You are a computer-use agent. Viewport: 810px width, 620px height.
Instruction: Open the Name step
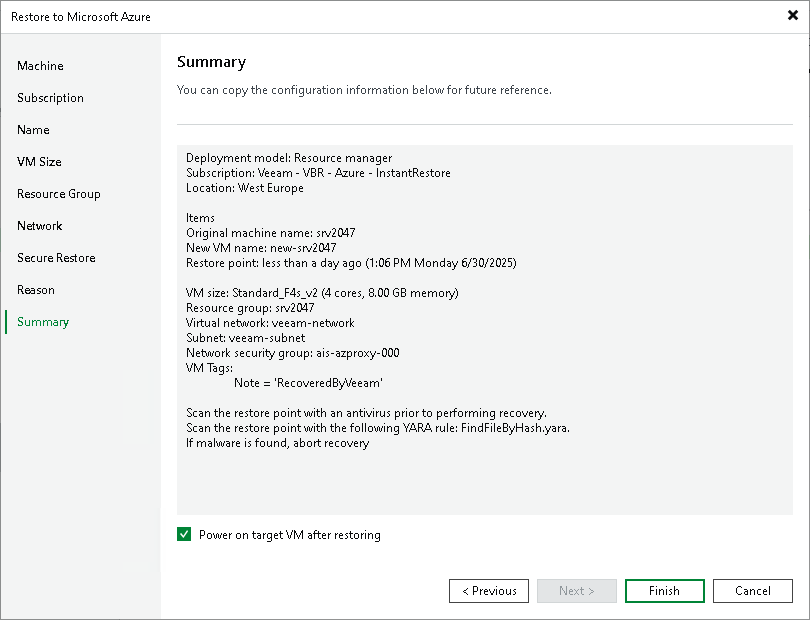click(x=33, y=130)
